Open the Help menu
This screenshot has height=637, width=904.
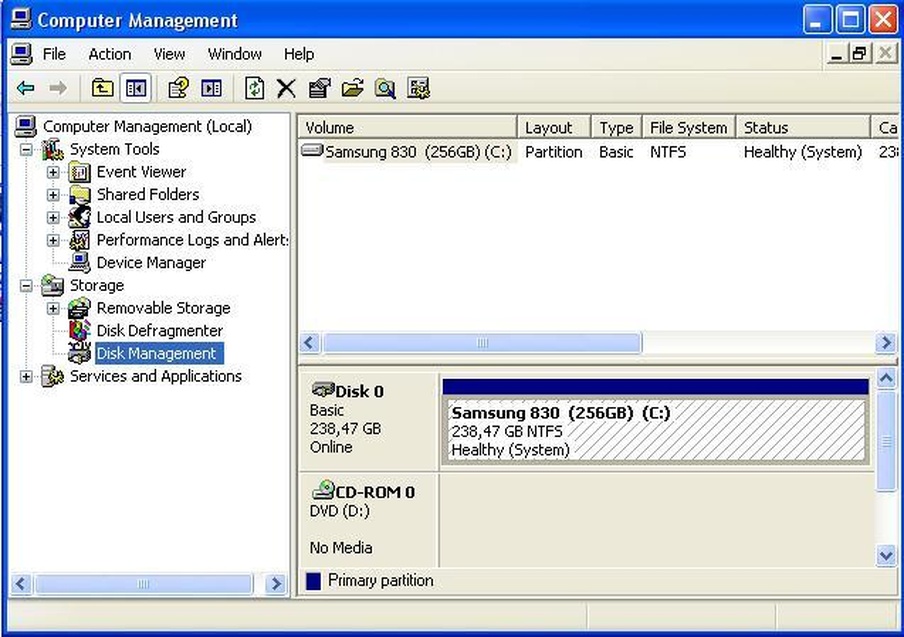click(x=299, y=54)
